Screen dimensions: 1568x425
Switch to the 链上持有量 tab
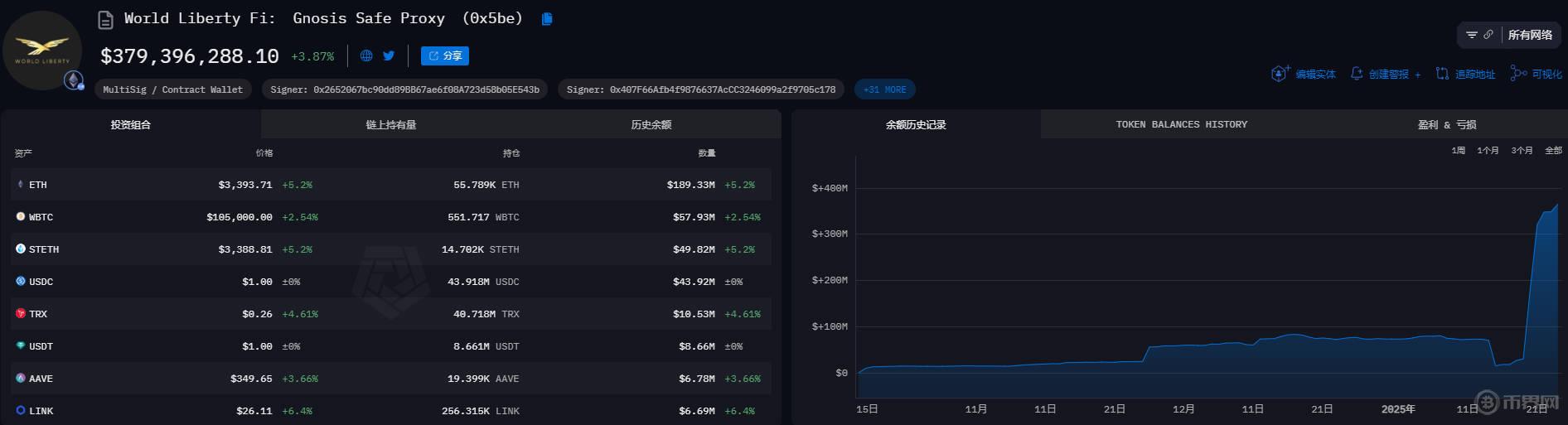tap(391, 124)
